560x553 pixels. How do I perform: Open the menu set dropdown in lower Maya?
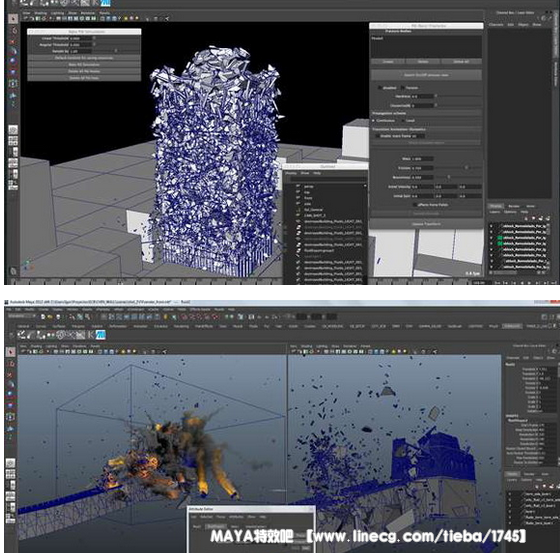[x=22, y=317]
